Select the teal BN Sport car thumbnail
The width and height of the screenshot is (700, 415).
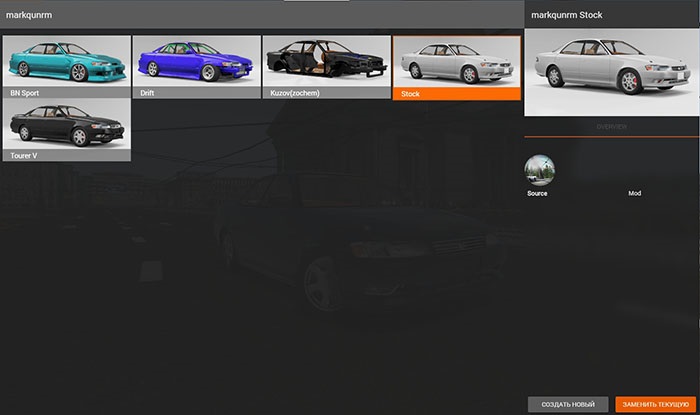point(67,60)
